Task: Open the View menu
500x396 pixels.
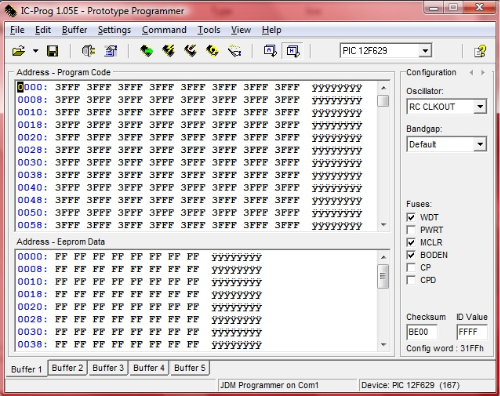Action: (241, 30)
